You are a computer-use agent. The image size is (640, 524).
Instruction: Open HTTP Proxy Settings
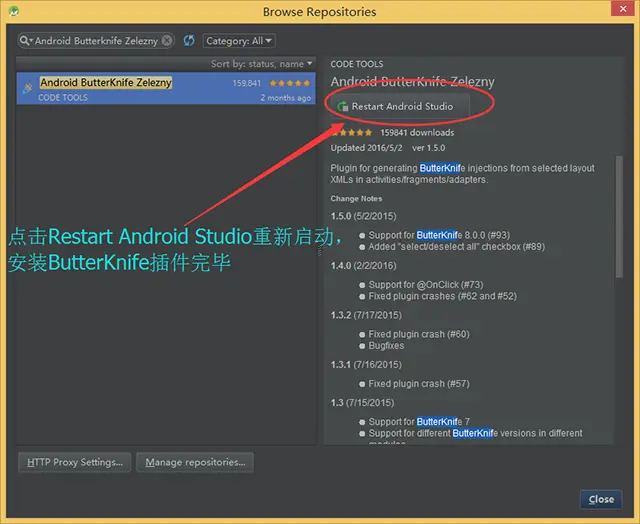coord(75,462)
